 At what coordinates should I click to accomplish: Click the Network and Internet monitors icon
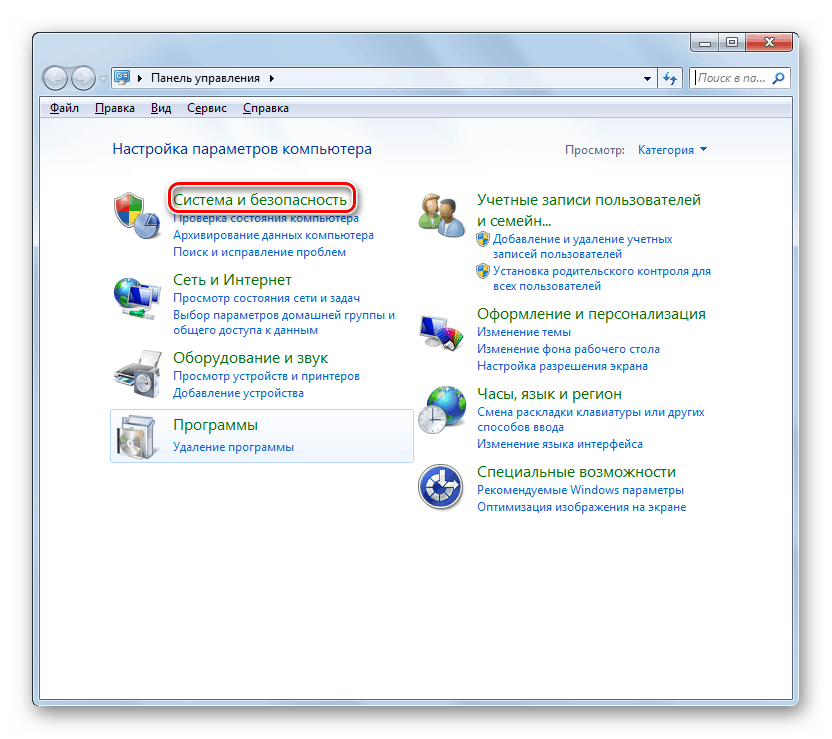point(137,295)
